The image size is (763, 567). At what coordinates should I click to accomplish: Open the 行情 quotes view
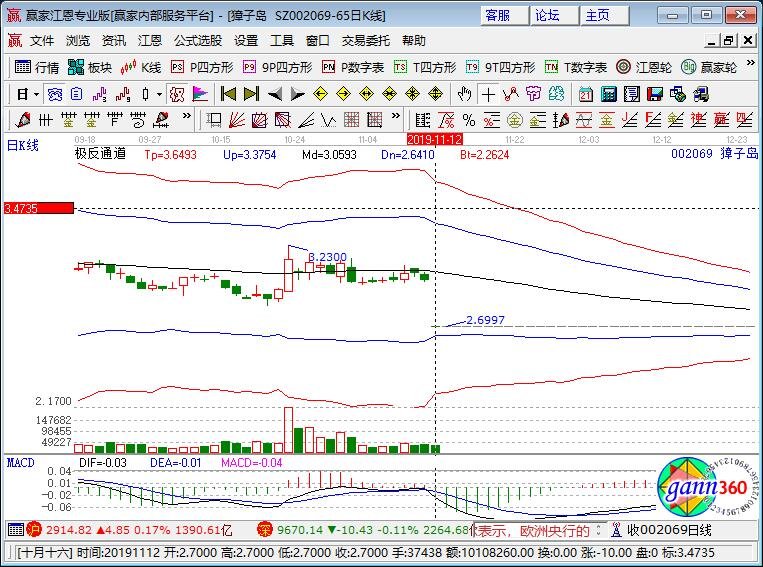[36, 67]
